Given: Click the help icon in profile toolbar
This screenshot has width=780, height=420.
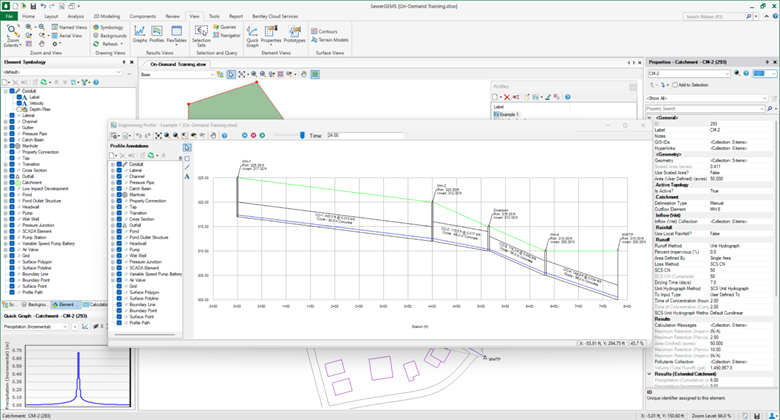Looking at the screenshot, I should [x=224, y=135].
